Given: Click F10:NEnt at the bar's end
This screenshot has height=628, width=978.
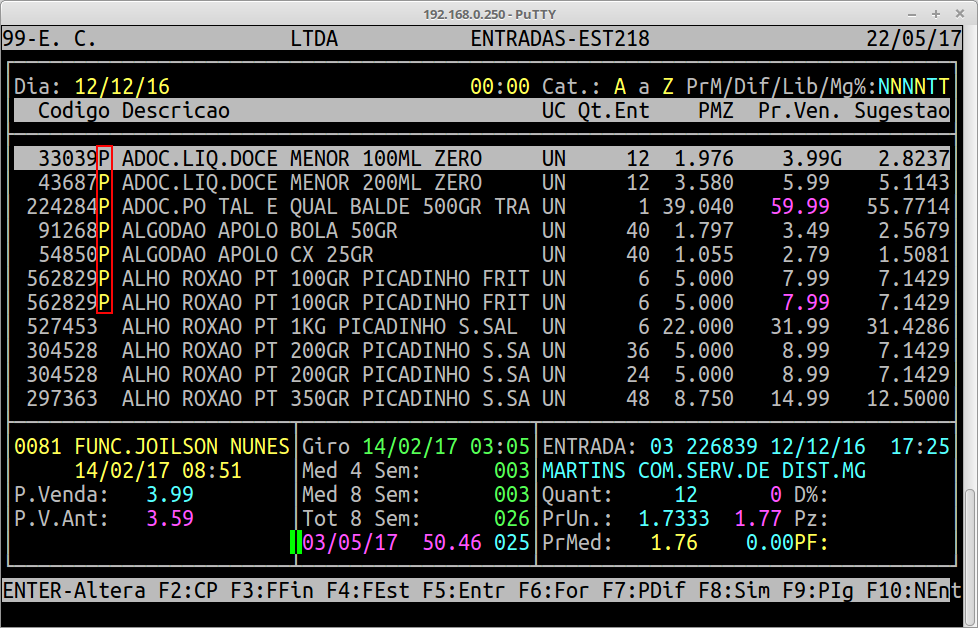Looking at the screenshot, I should click(x=914, y=590).
